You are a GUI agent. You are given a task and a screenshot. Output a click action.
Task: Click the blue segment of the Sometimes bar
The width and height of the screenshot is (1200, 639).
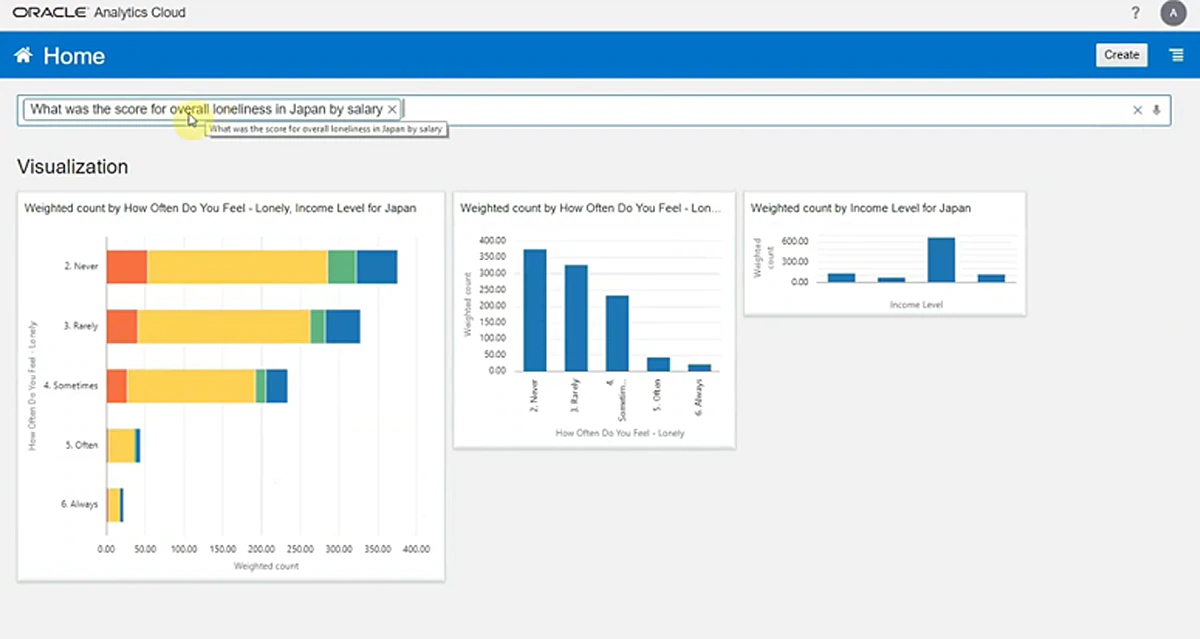(276, 386)
